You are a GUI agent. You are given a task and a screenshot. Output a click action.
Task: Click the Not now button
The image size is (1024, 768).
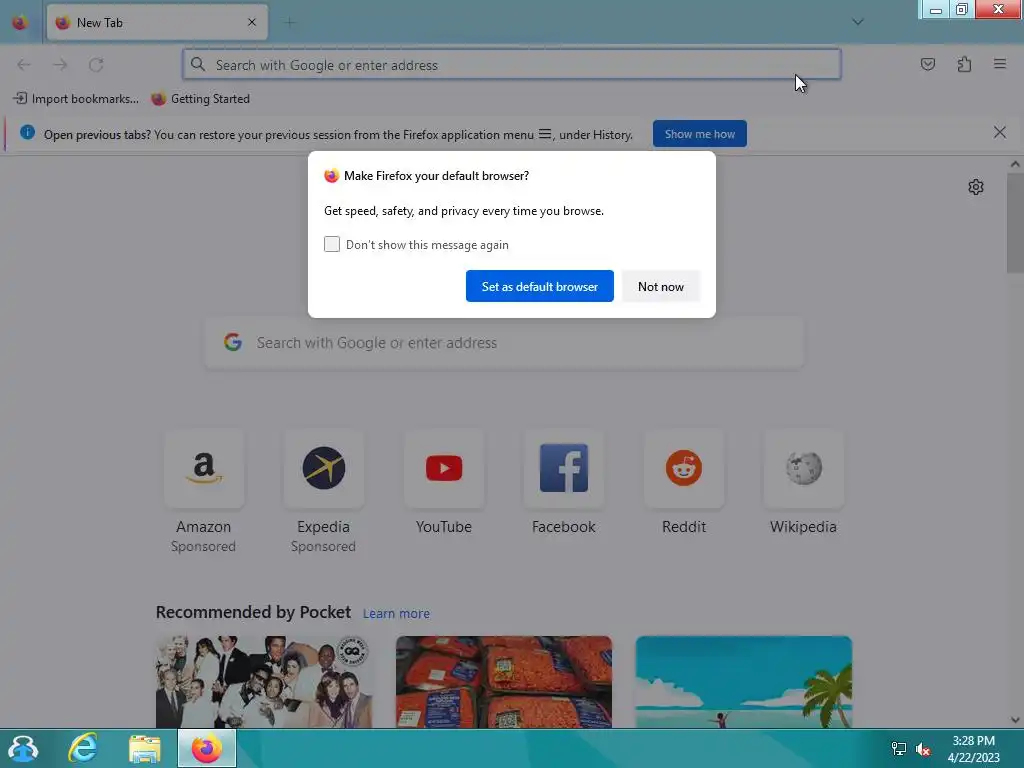[x=660, y=286]
